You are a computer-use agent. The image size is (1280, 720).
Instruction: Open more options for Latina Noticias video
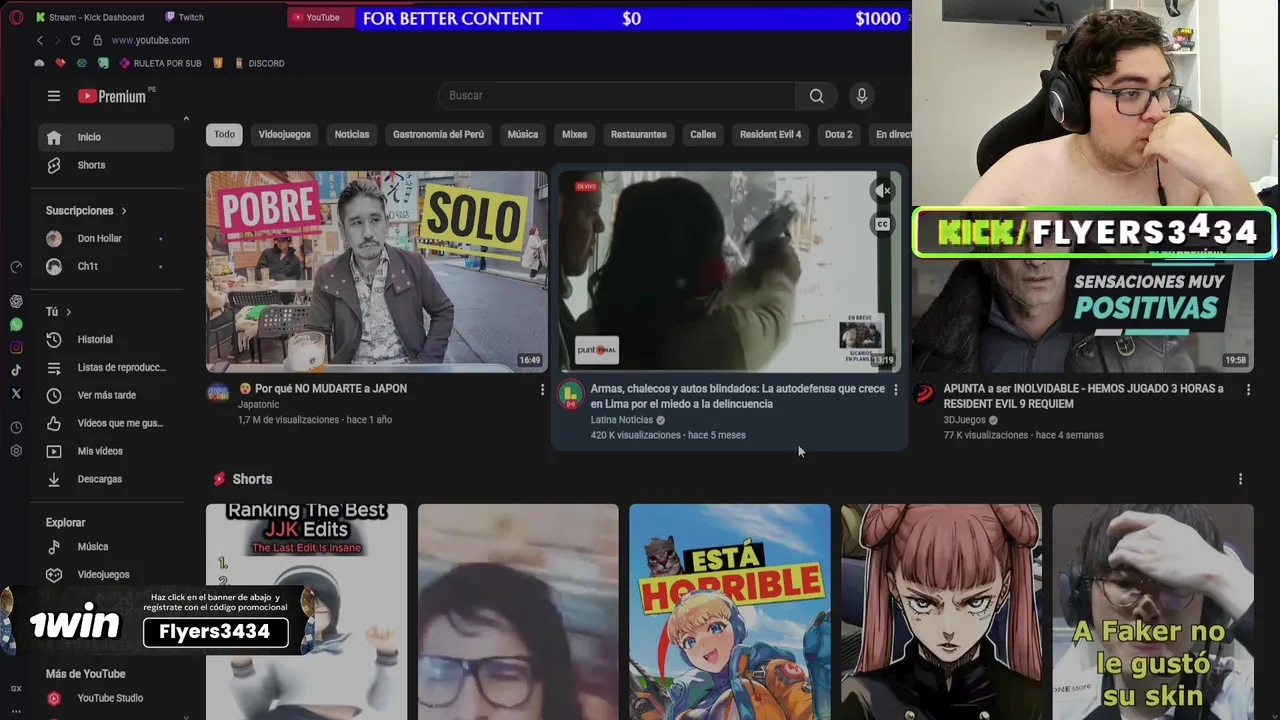tap(895, 389)
